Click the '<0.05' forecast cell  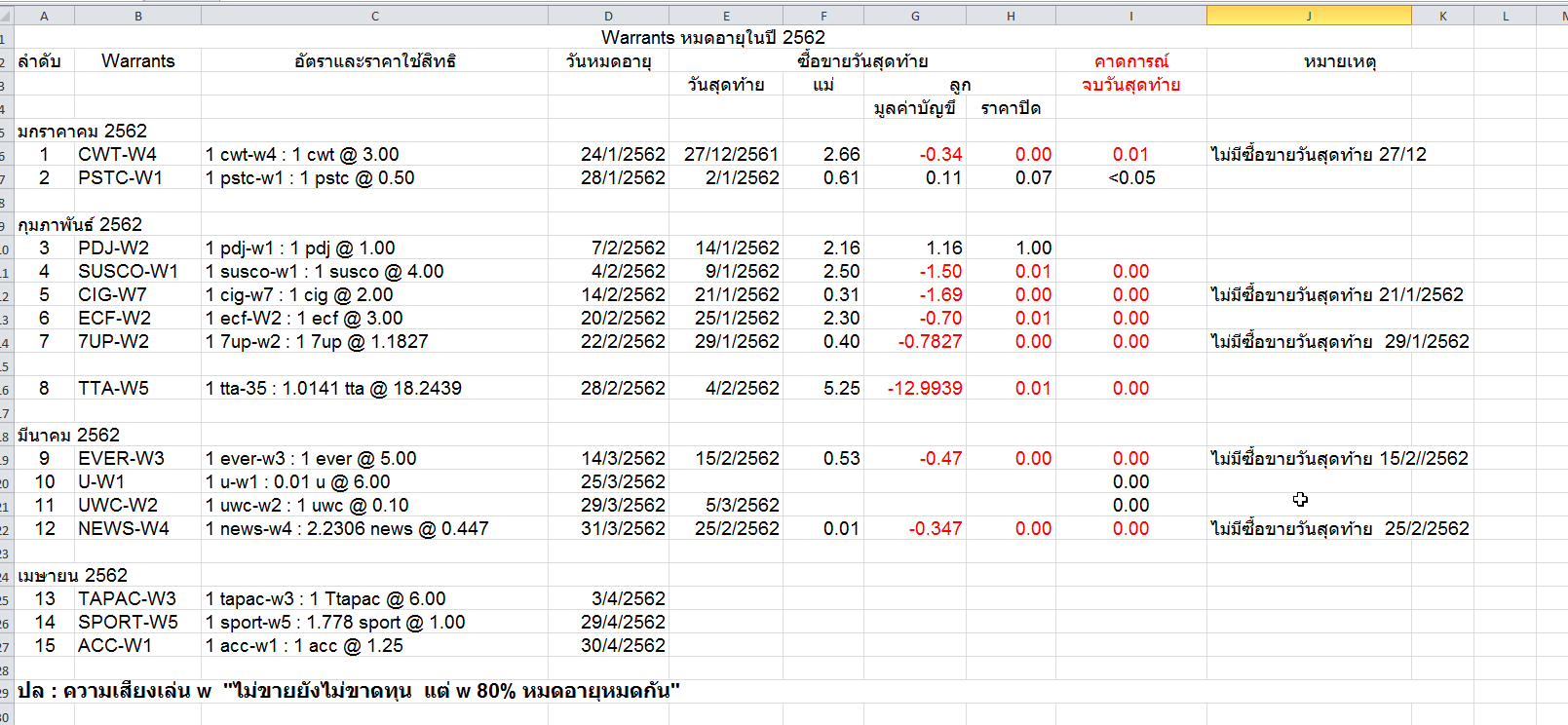pos(1131,177)
